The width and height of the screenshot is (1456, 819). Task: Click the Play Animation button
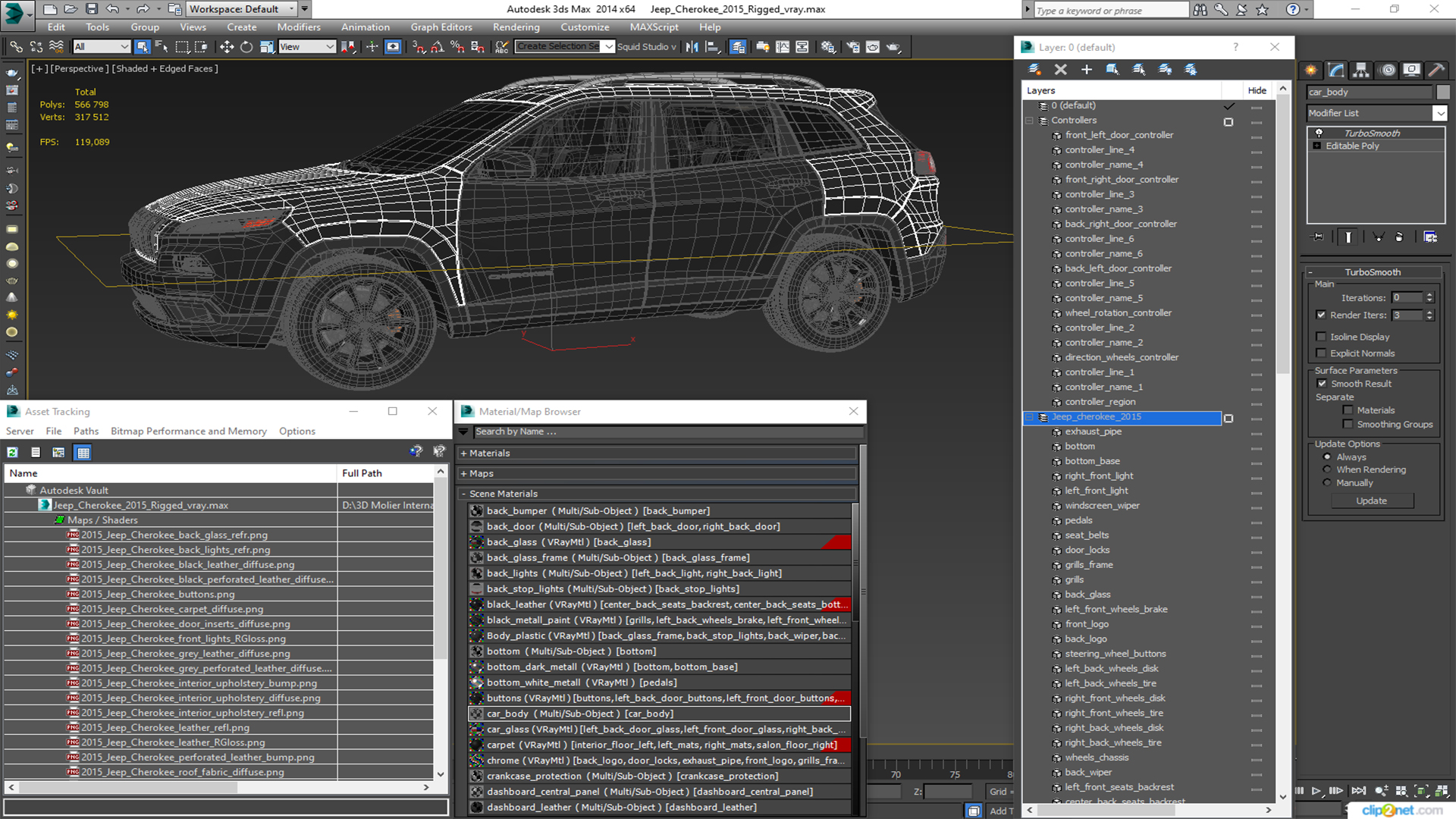click(x=1316, y=791)
